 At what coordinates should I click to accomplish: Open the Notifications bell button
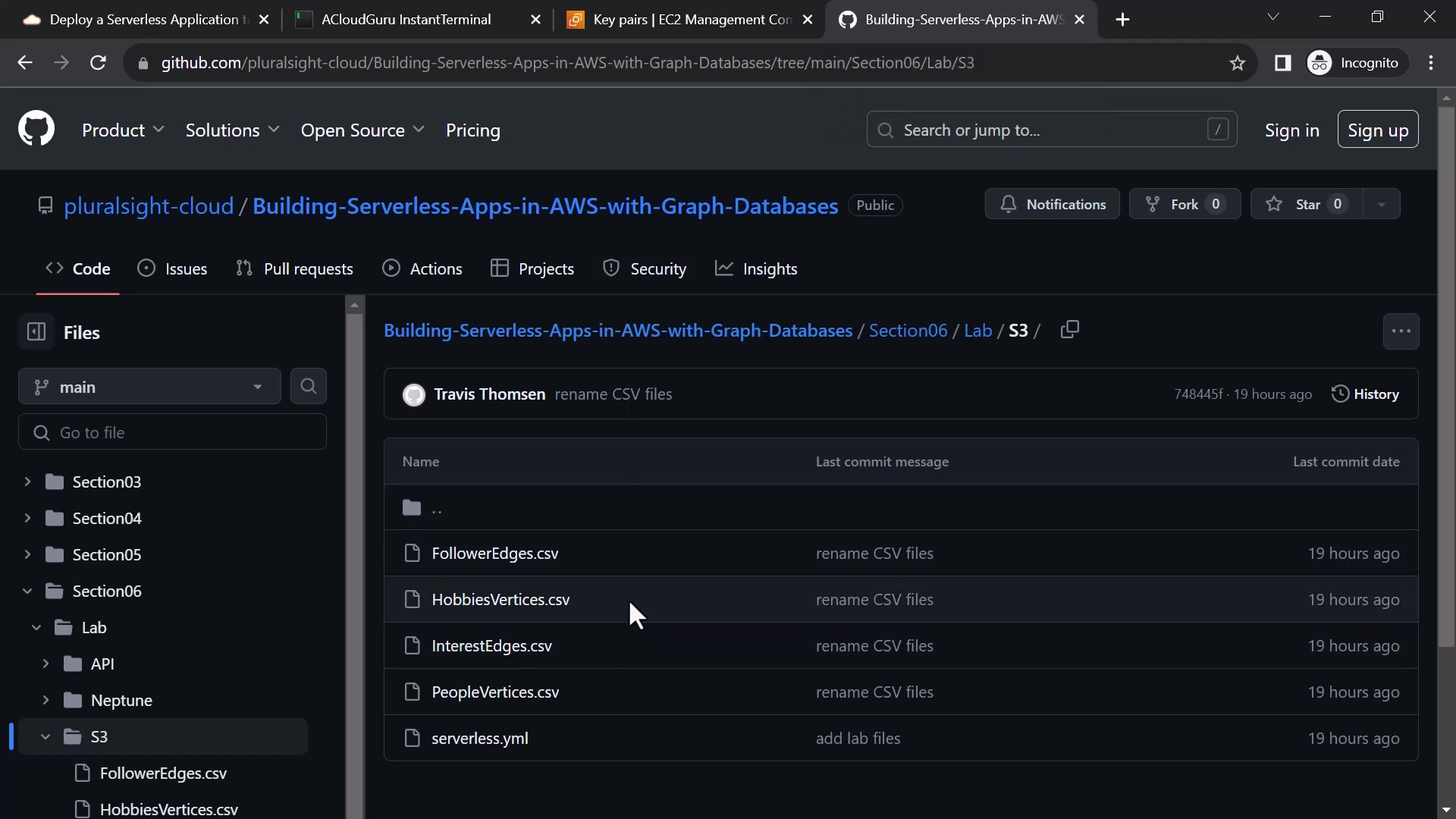[x=1052, y=204]
